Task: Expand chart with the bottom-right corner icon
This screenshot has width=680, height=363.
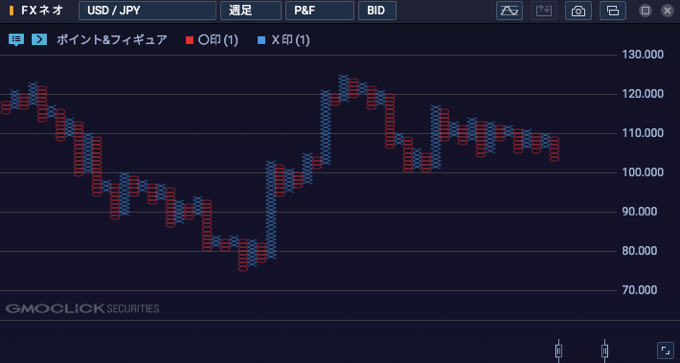Action: click(x=664, y=350)
